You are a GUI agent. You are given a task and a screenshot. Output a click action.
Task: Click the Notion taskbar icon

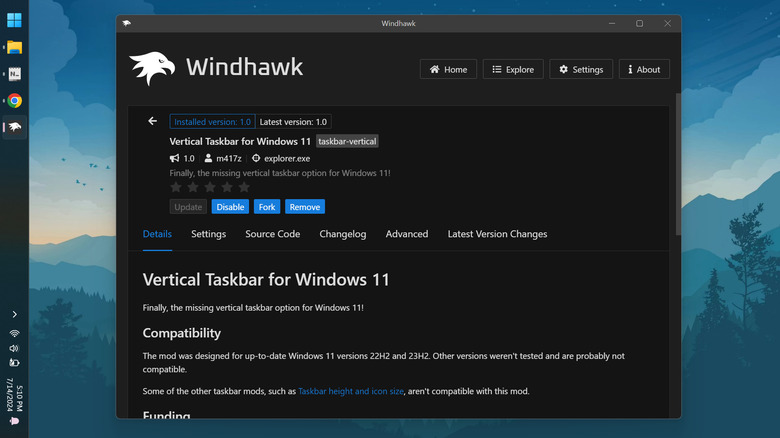(x=15, y=74)
